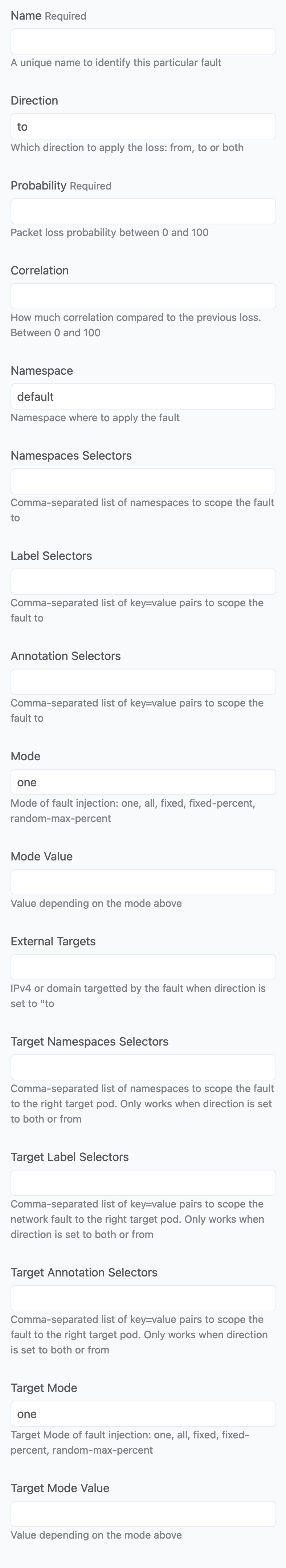This screenshot has width=286, height=1568.
Task: Click the Label Selectors text field
Action: point(143,581)
